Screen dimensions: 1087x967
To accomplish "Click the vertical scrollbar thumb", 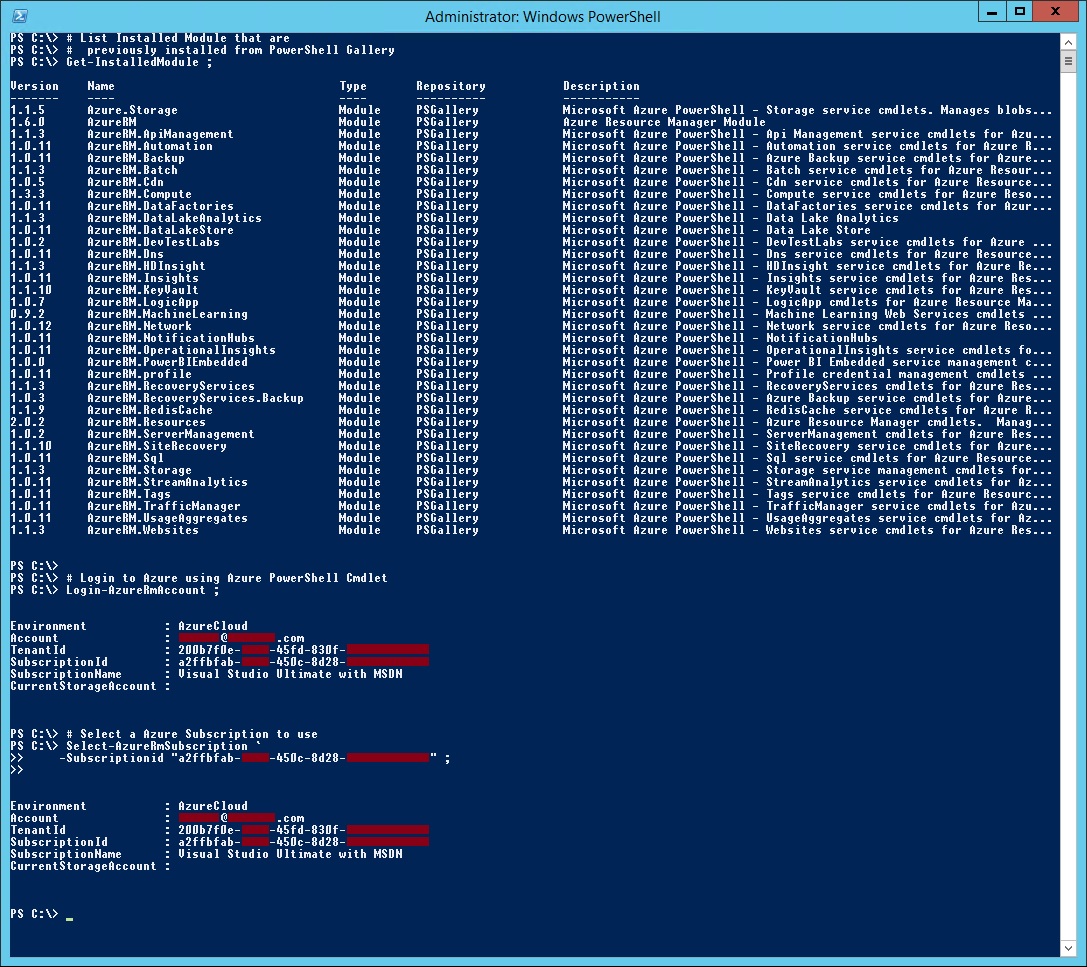I will click(1068, 61).
